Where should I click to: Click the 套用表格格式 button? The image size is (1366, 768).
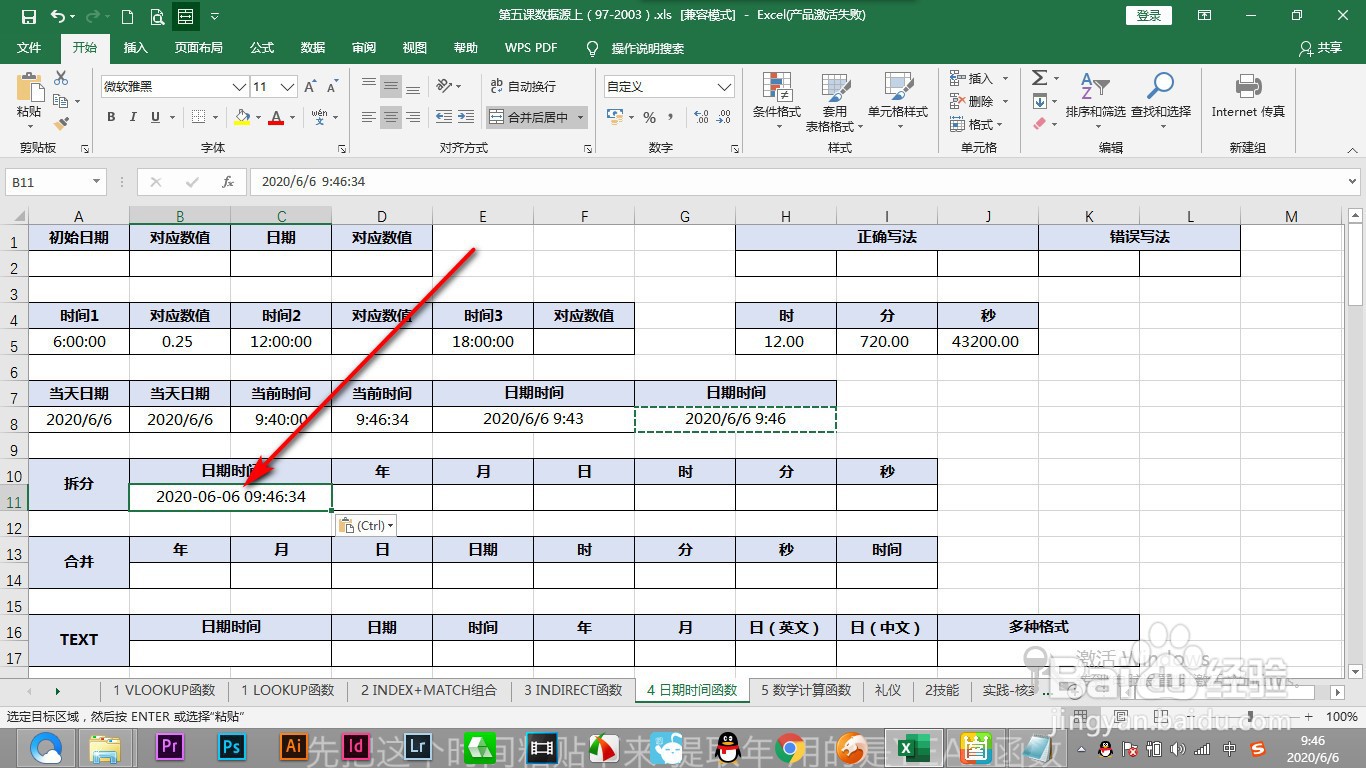(x=836, y=102)
